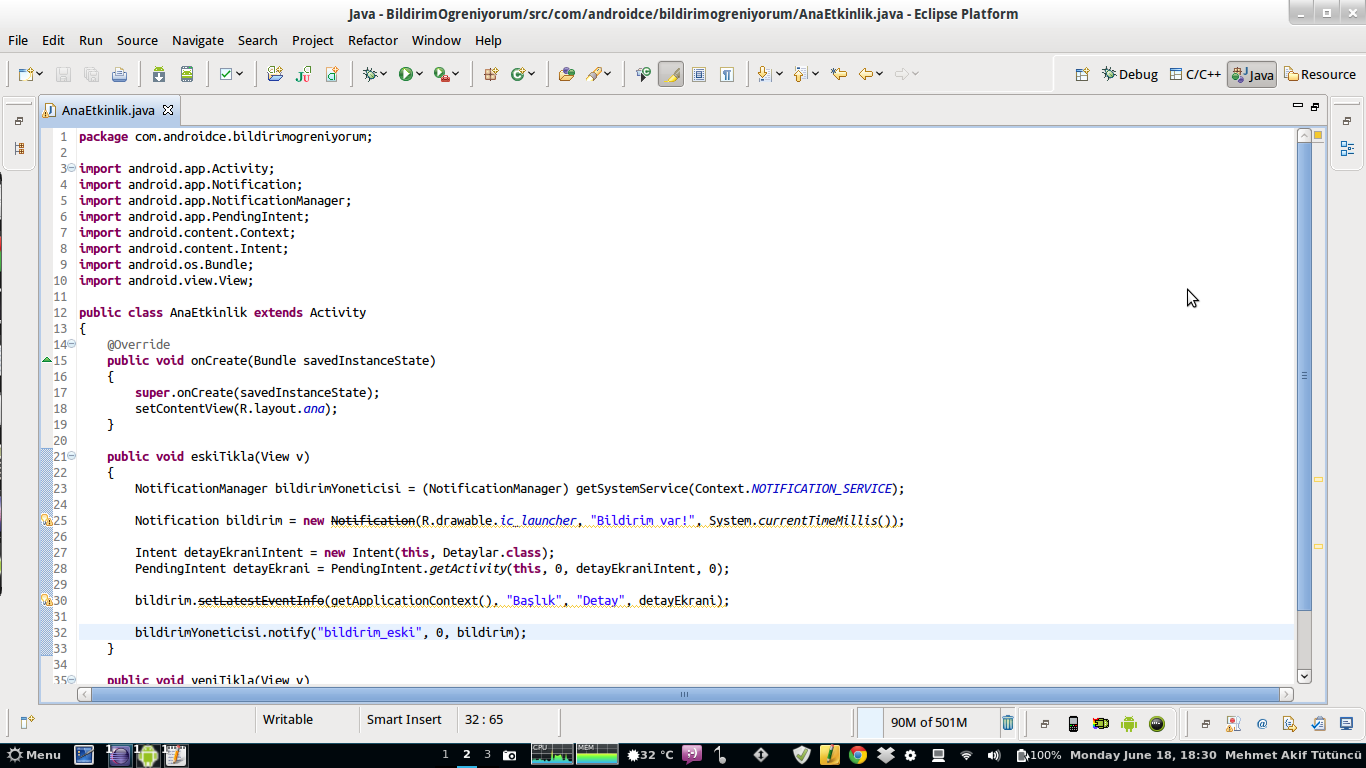Toggle Mark Occurrences highlighter button
Screen dimensions: 1366x768
pos(671,74)
